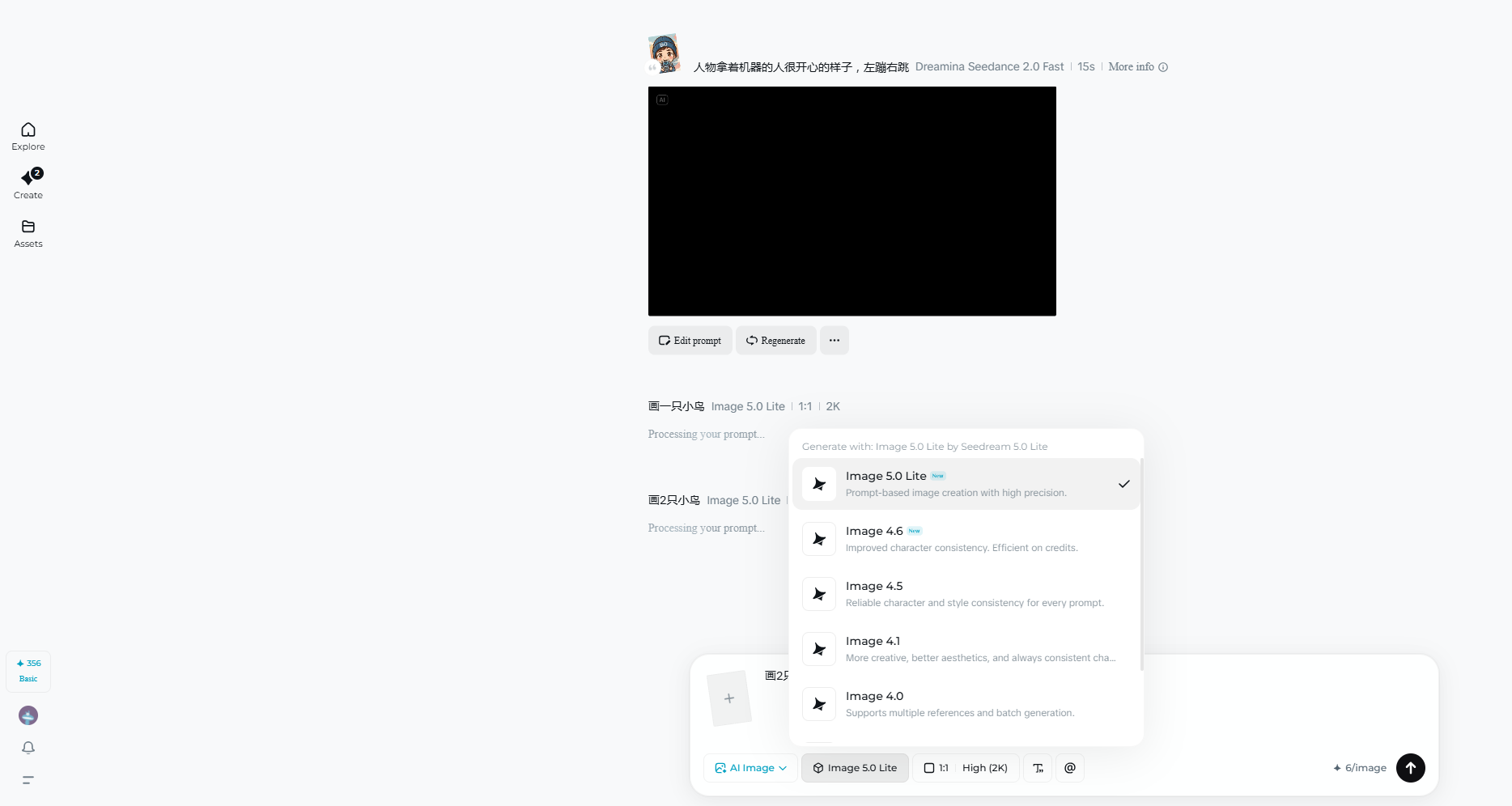Screen dimensions: 1512x806
Task: Click the Edit prompt button
Action: click(x=690, y=341)
